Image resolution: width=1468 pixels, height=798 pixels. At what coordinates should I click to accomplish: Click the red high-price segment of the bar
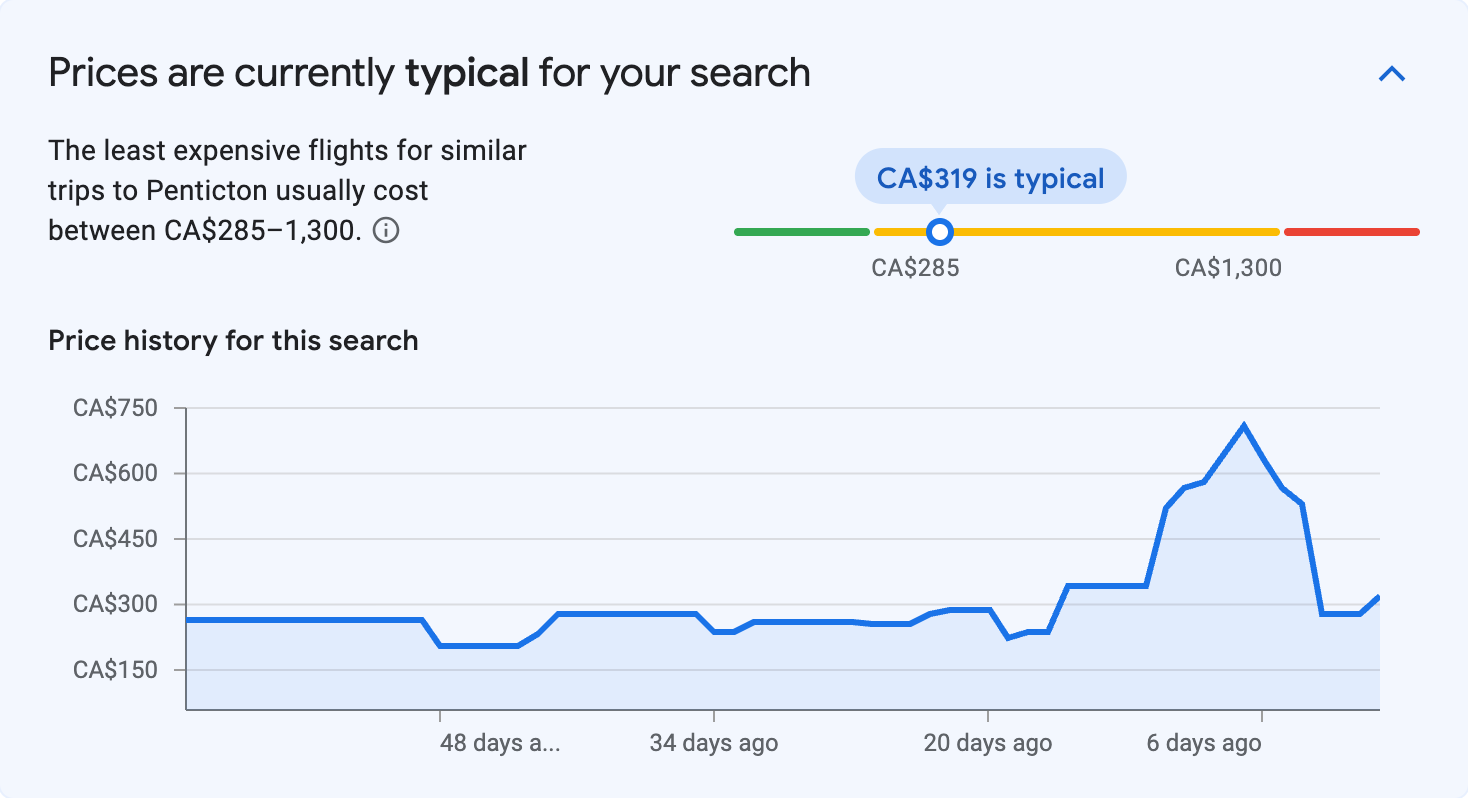1351,232
